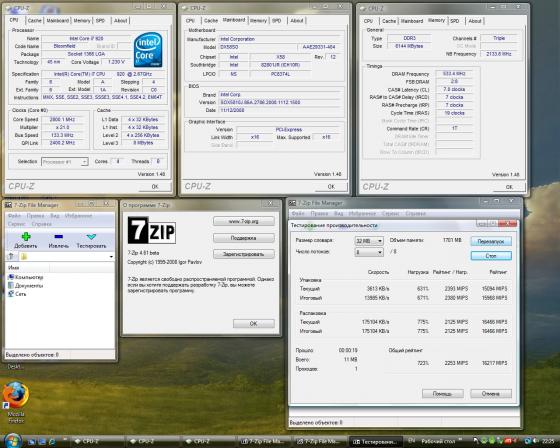The height and width of the screenshot is (448, 560).
Task: Click the Internet Explorer quick launch icon
Action: coord(52,442)
